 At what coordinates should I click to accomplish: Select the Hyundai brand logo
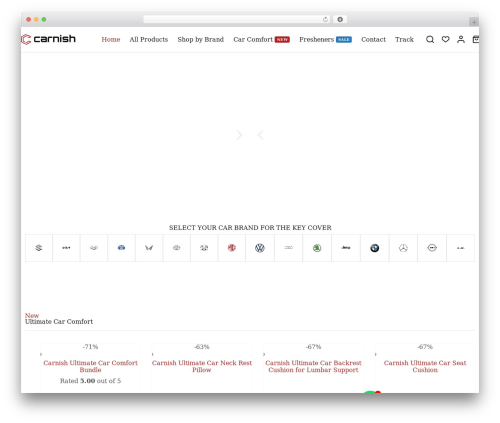pos(94,248)
